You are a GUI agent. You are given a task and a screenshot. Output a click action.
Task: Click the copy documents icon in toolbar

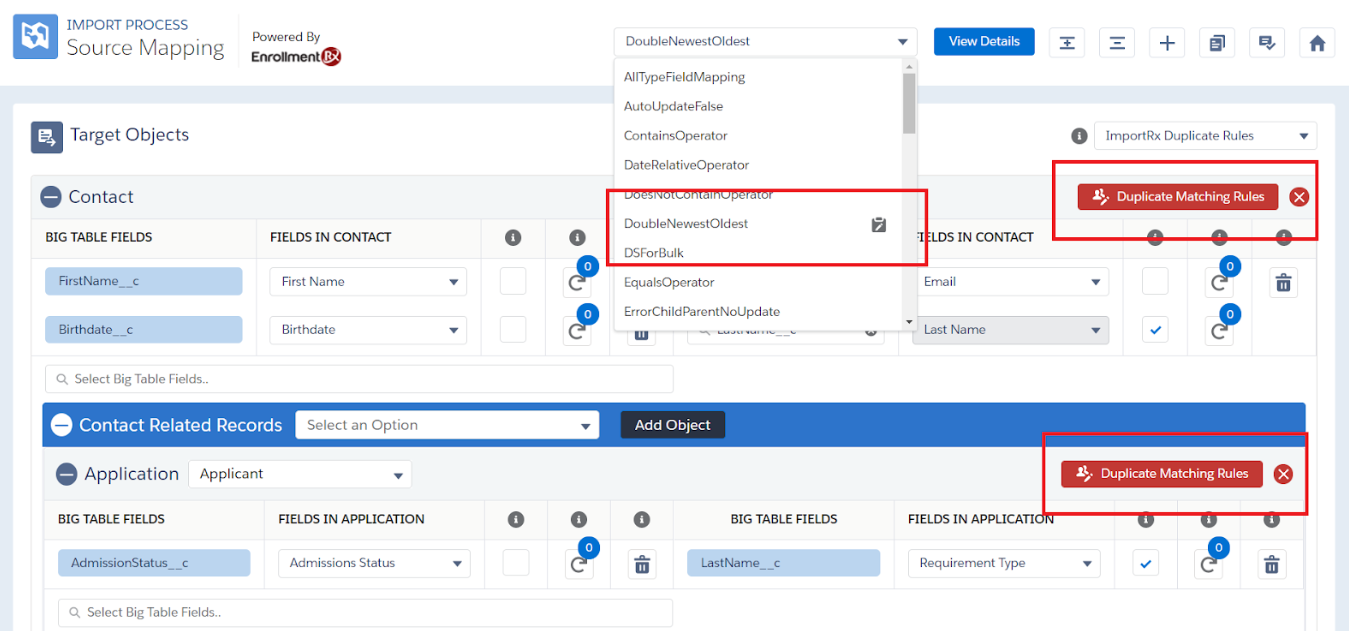pos(1217,42)
